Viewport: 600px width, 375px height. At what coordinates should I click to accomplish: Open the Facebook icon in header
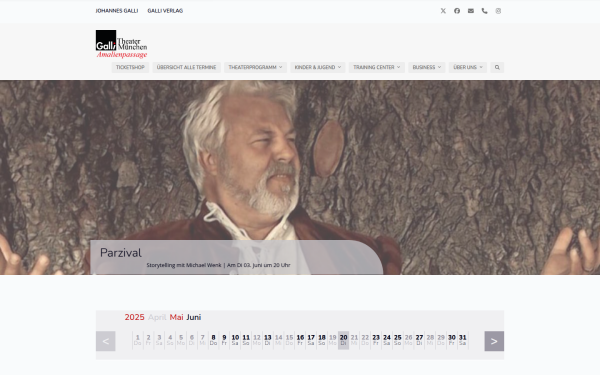(x=457, y=11)
